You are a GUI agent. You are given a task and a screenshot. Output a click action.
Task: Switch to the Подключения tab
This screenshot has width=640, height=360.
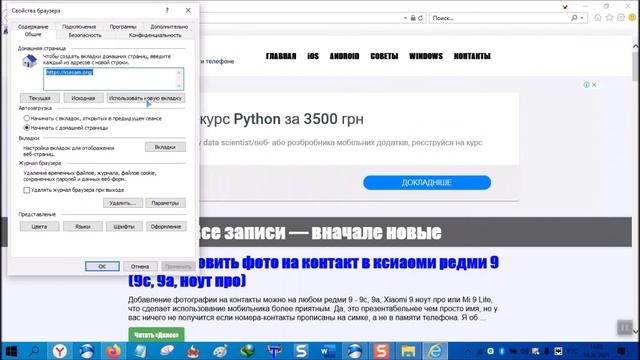pyautogui.click(x=79, y=27)
